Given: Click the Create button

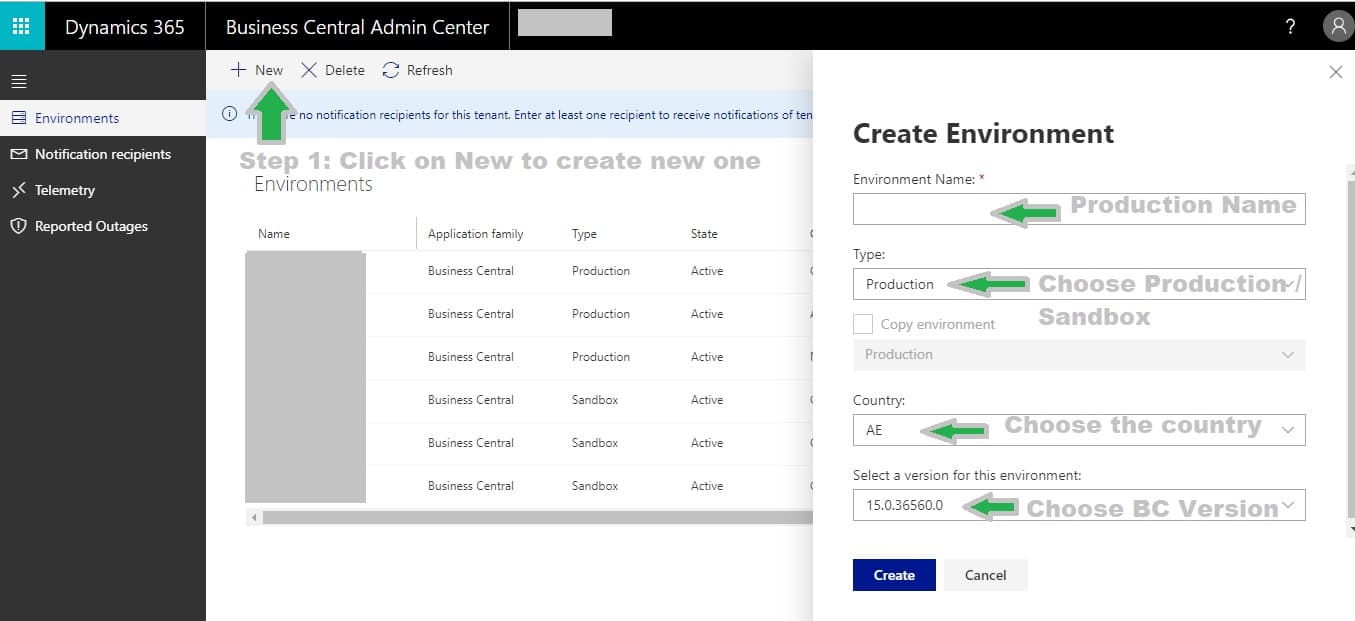Looking at the screenshot, I should [x=893, y=575].
